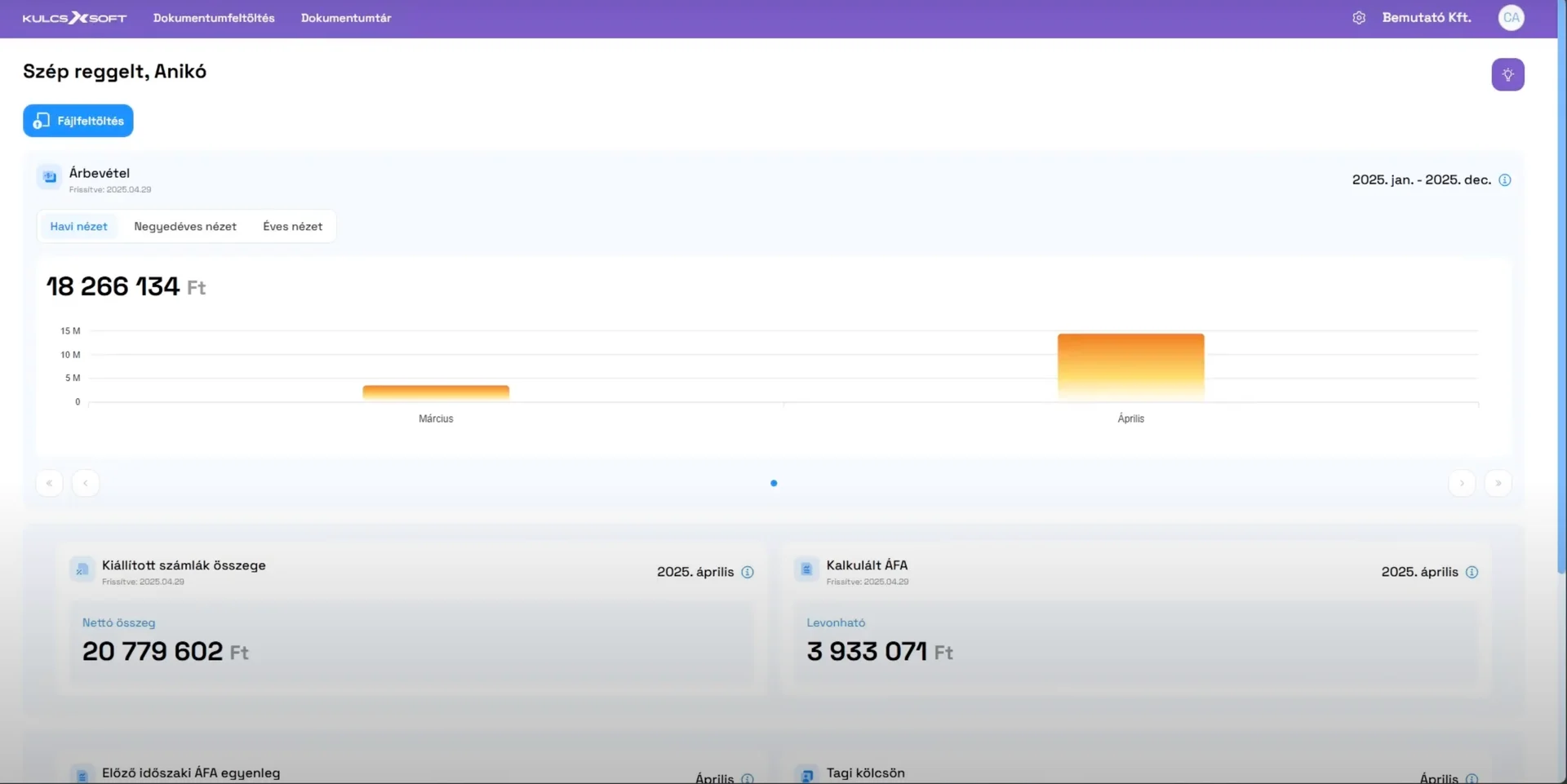
Task: Click the Szép reggelt, Anikó heading
Action: pyautogui.click(x=114, y=72)
